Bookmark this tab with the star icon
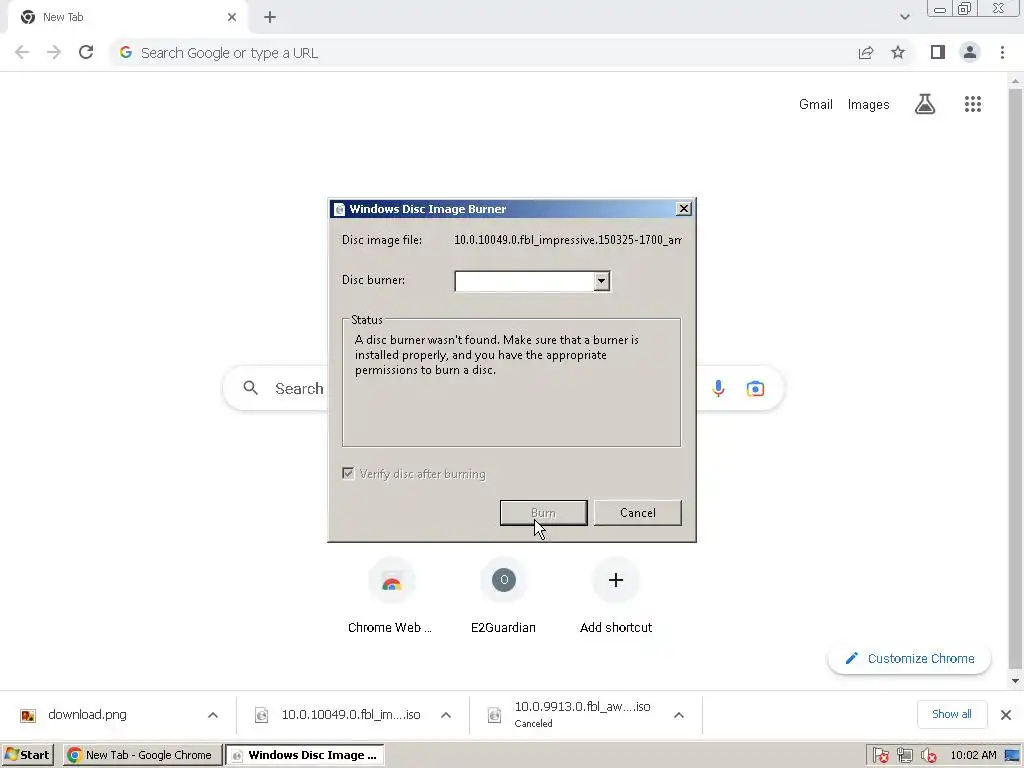This screenshot has height=768, width=1024. tap(898, 52)
